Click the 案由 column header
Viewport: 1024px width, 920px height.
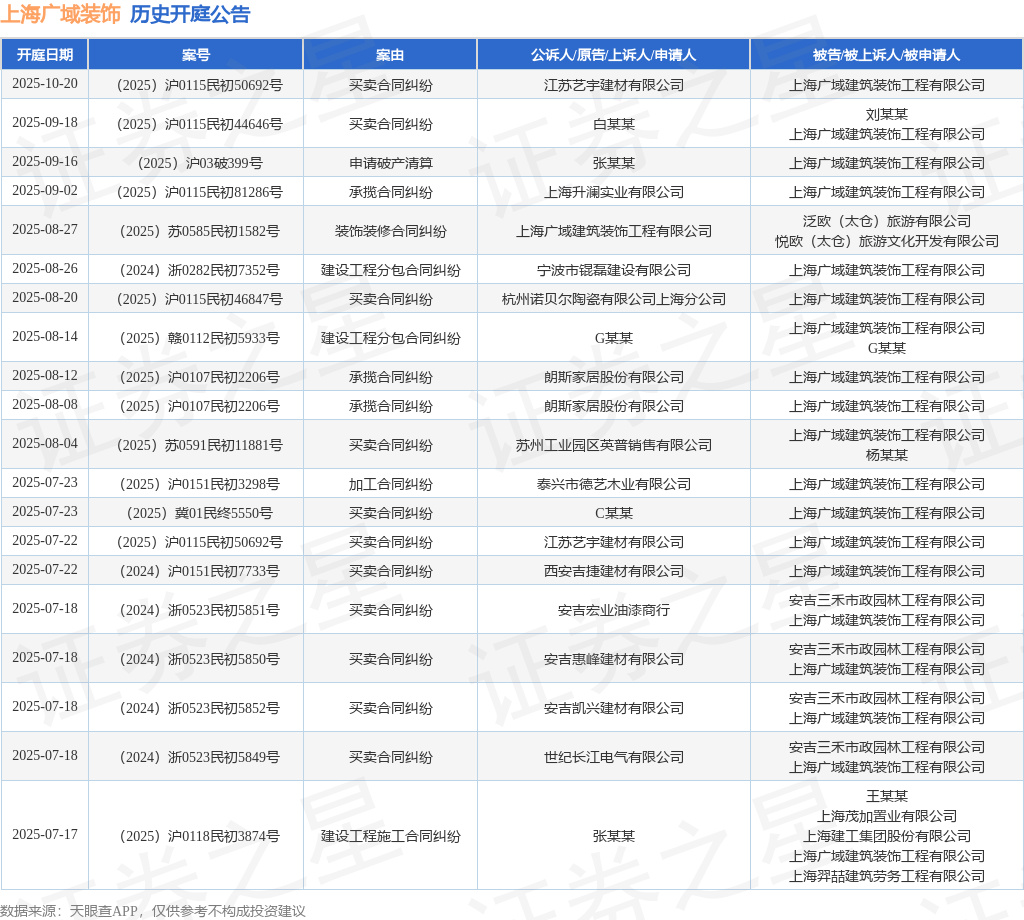pos(390,55)
